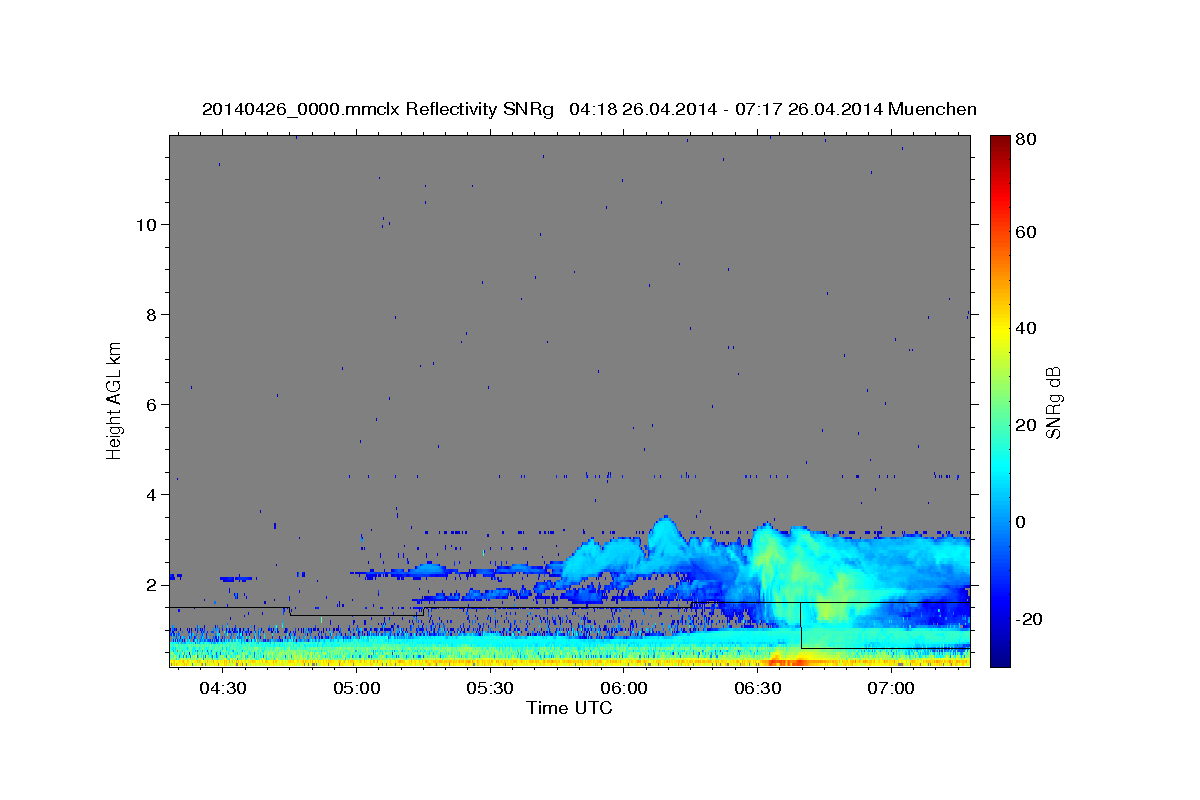This screenshot has height=800, width=1200.
Task: Click the 04:30 time tick label
Action: coord(223,690)
